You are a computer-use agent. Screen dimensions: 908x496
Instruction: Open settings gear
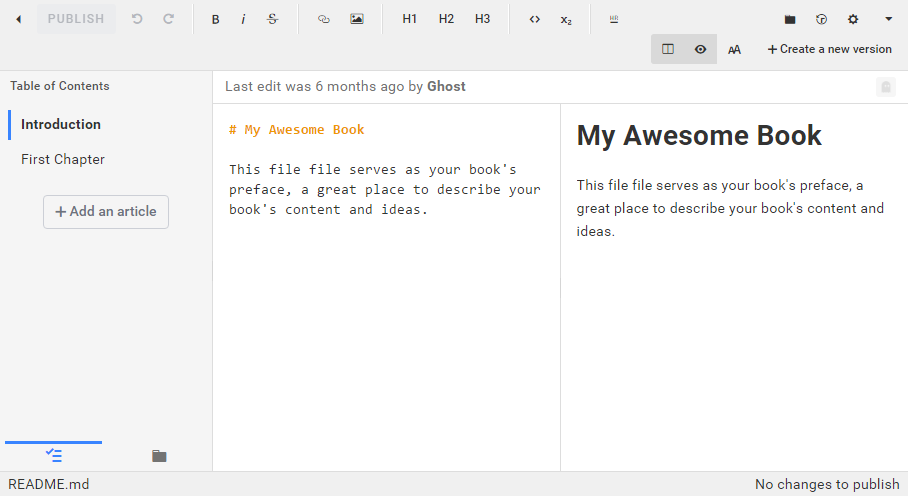point(853,19)
